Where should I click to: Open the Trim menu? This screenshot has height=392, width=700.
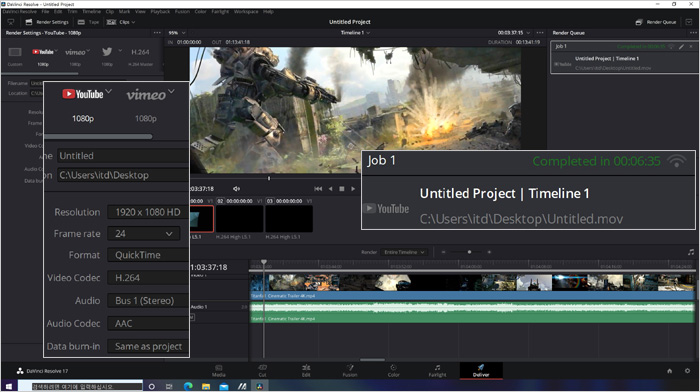pos(72,12)
